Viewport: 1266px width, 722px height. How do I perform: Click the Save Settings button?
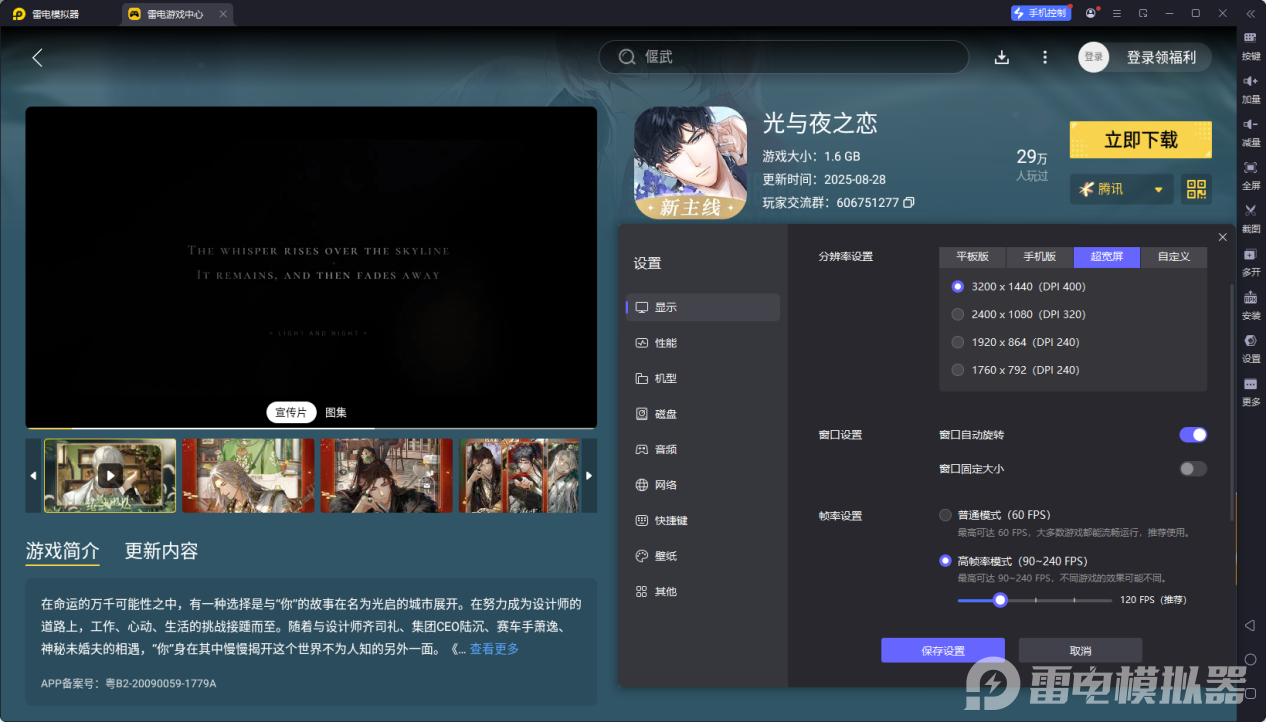(x=942, y=651)
